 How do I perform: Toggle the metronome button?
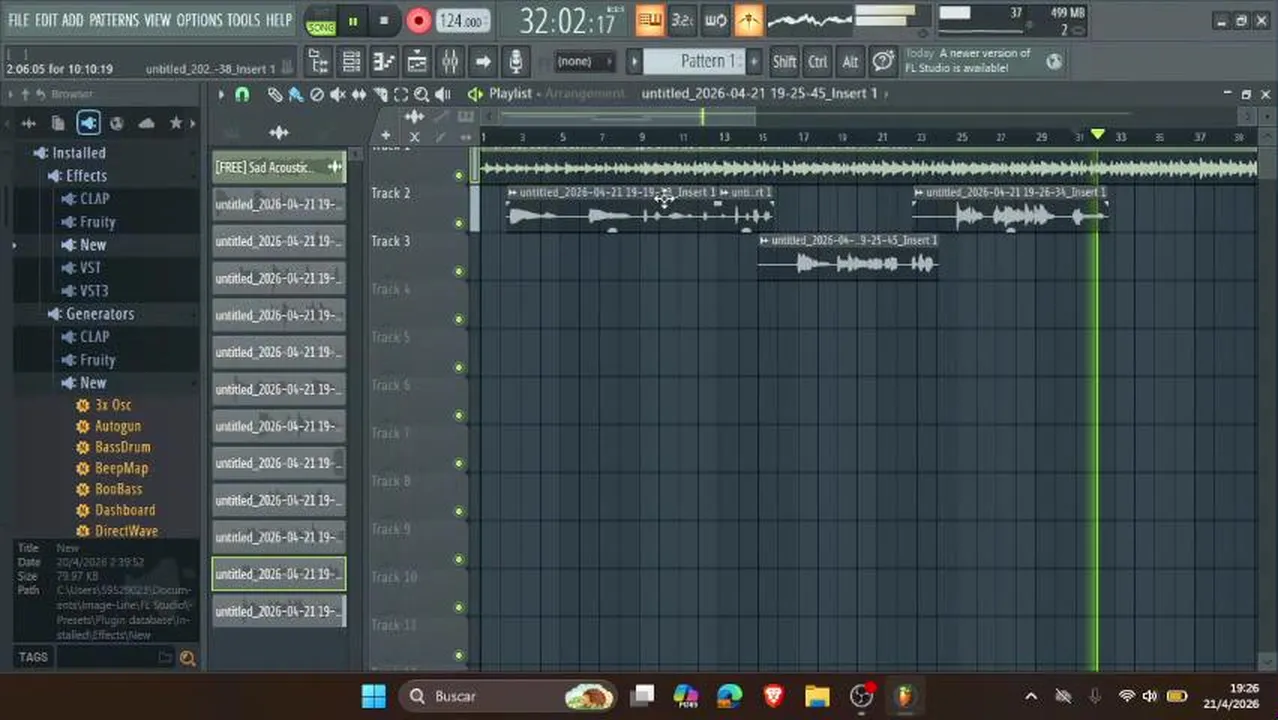[x=749, y=20]
